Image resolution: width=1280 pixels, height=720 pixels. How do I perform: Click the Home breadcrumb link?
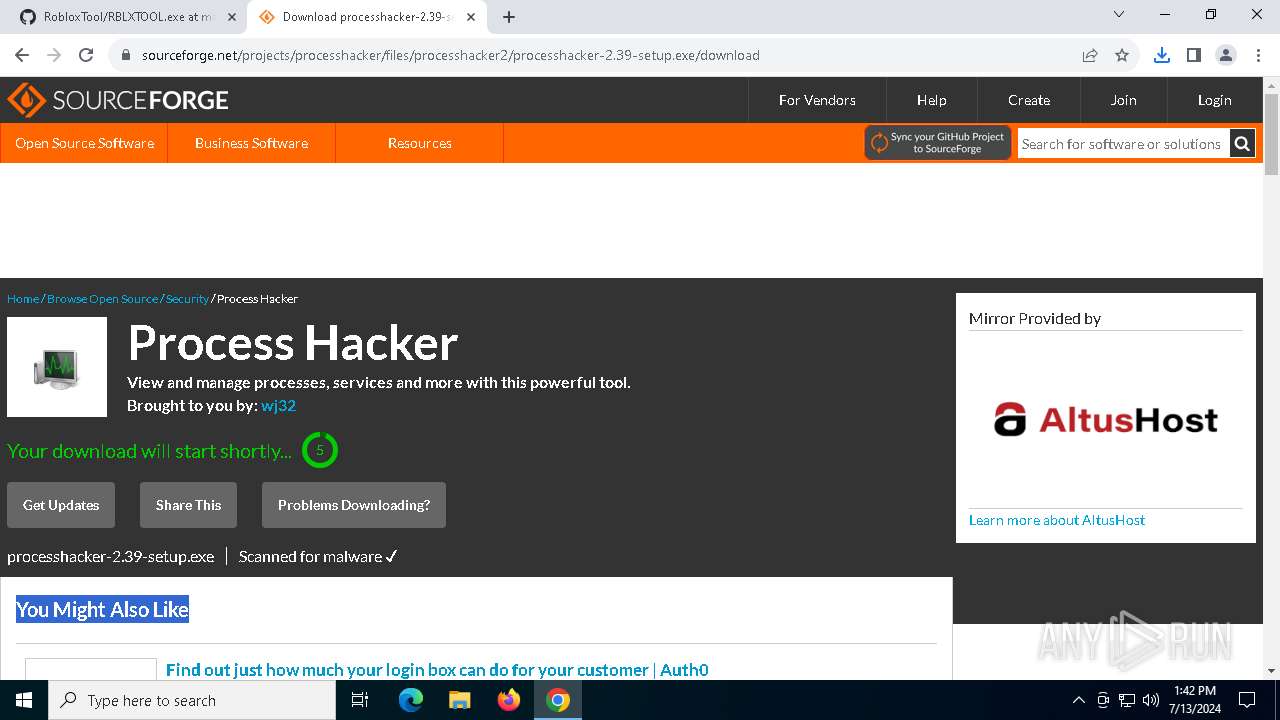pos(23,299)
